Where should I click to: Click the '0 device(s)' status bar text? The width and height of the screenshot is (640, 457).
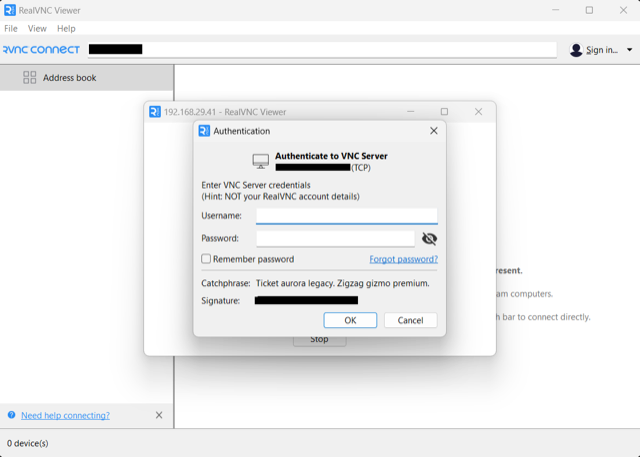click(28, 443)
